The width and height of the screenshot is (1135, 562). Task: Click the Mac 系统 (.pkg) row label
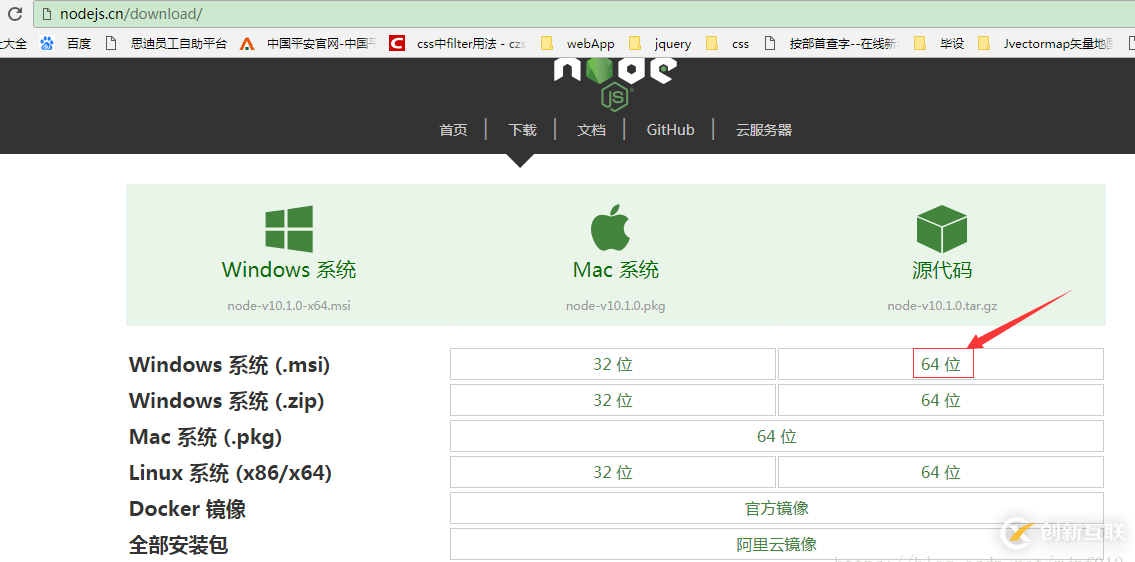click(206, 437)
